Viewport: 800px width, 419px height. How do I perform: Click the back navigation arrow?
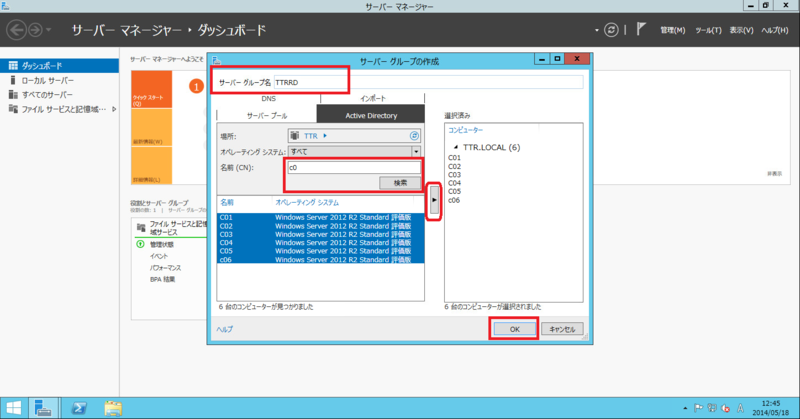16,30
